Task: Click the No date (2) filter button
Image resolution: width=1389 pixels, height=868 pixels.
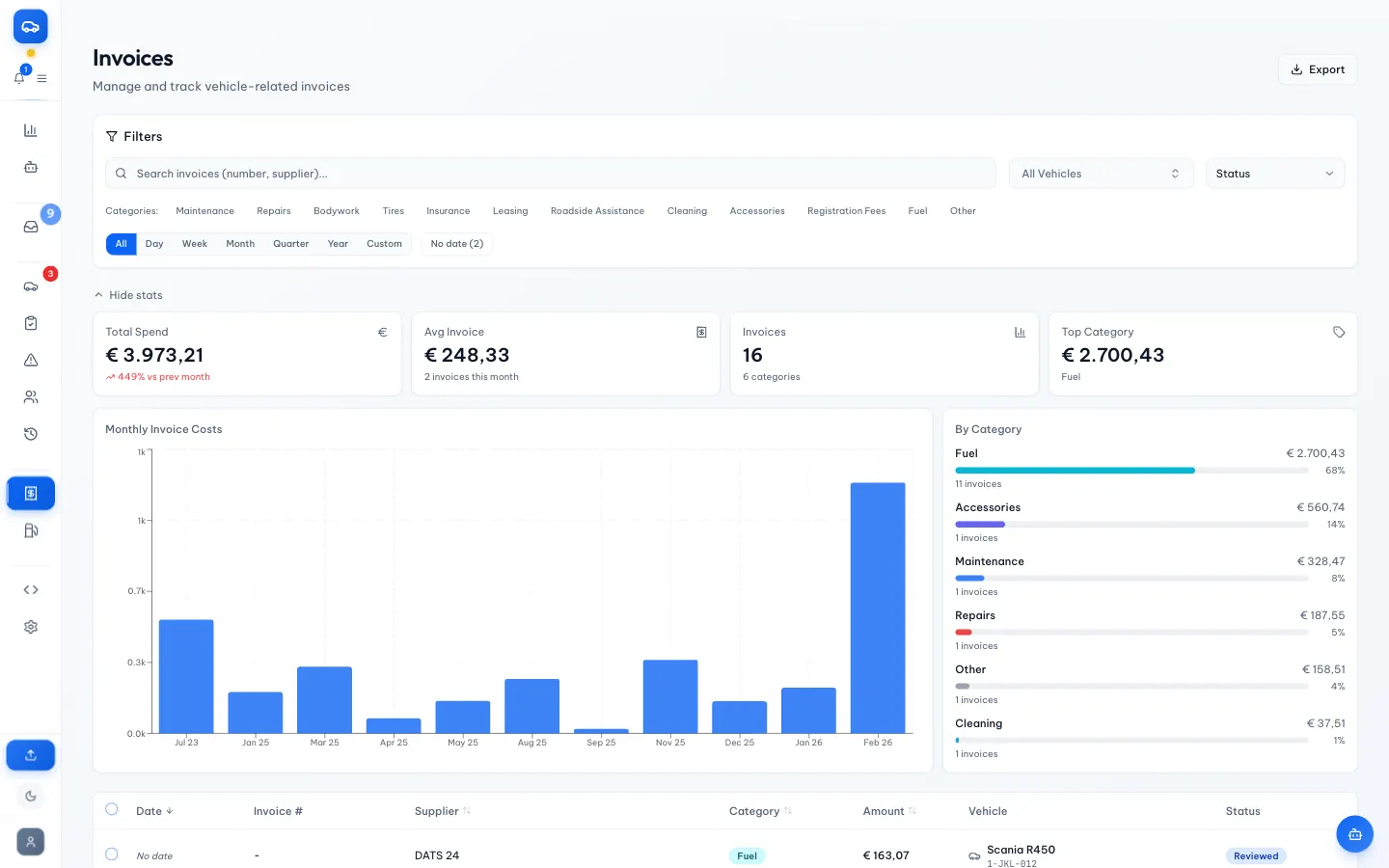Action: (457, 244)
